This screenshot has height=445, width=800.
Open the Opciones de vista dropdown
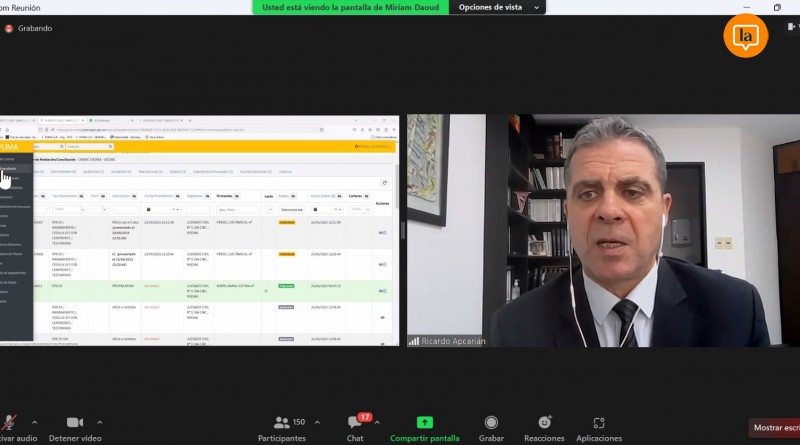[x=498, y=7]
